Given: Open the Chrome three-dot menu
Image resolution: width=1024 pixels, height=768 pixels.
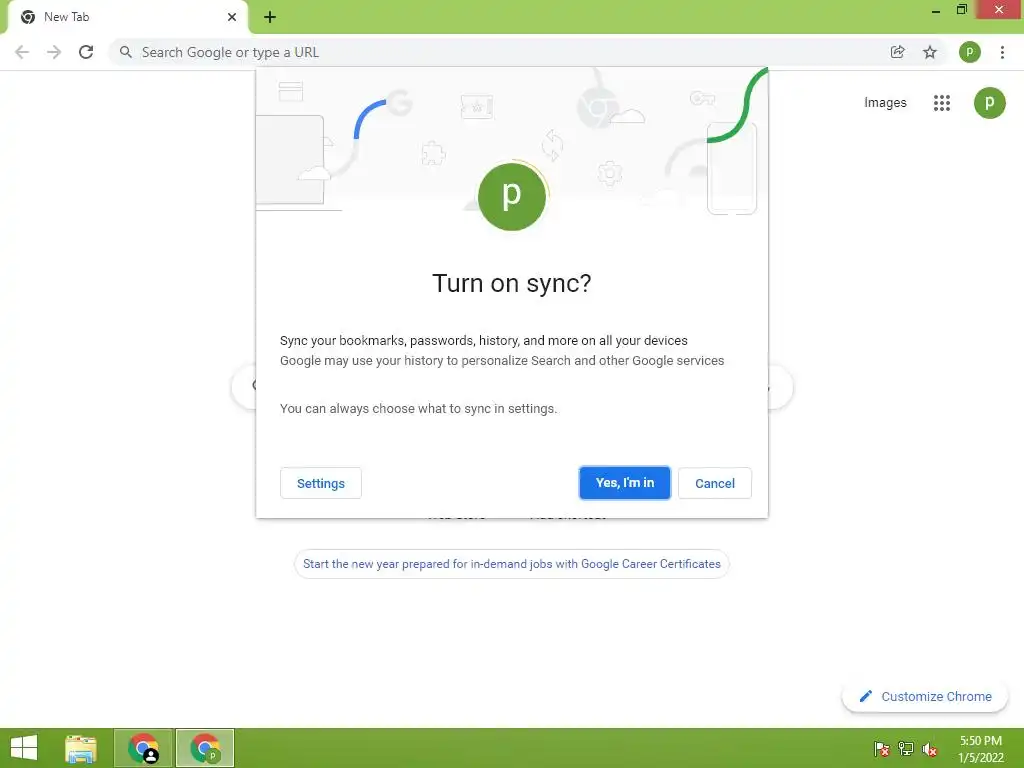Looking at the screenshot, I should [x=1002, y=52].
